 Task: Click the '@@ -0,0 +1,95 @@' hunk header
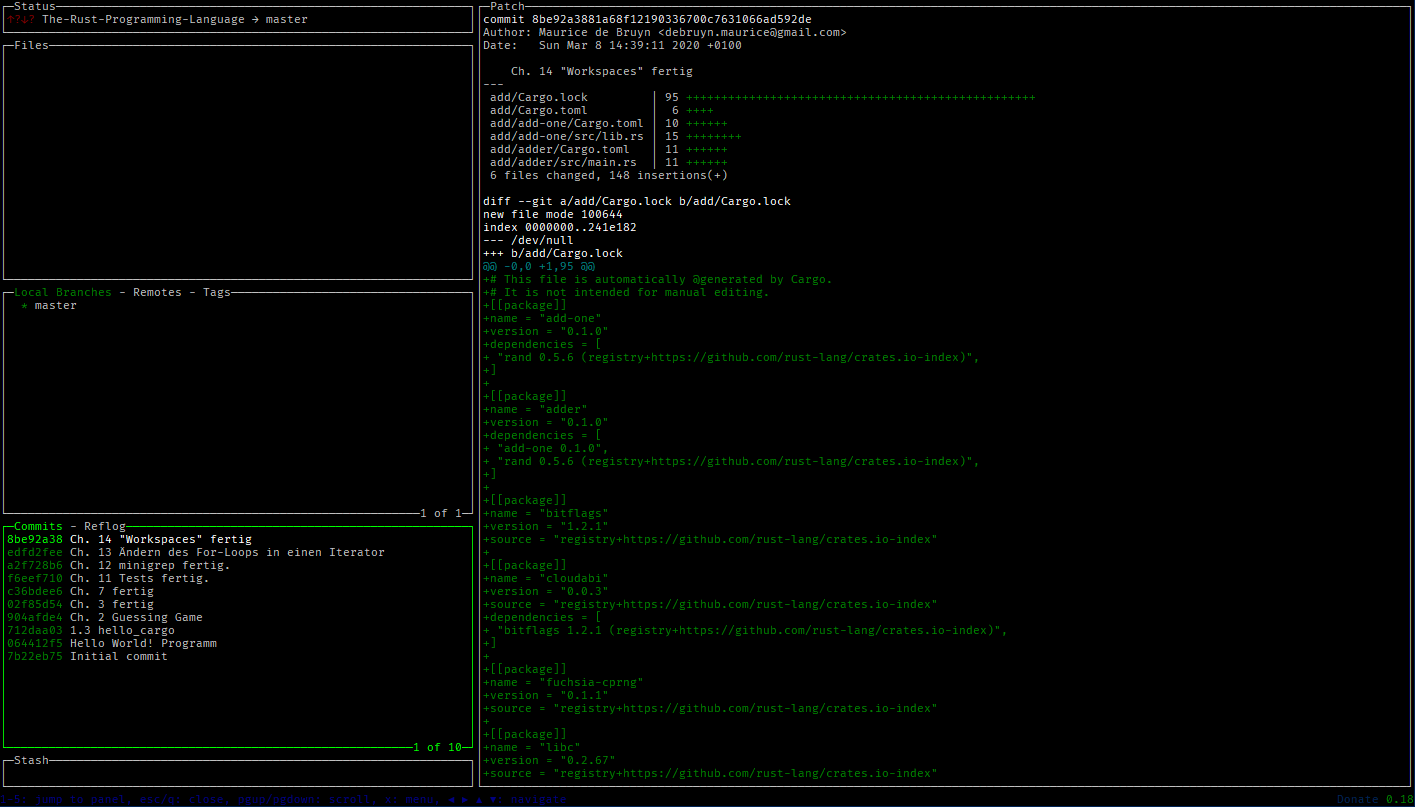[539, 266]
